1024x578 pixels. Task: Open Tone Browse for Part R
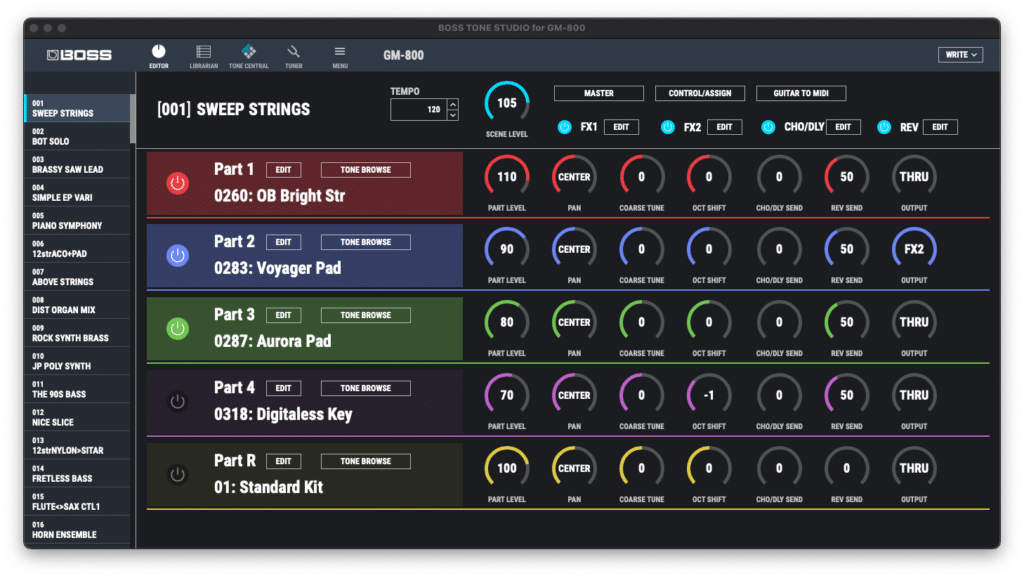pyautogui.click(x=366, y=462)
